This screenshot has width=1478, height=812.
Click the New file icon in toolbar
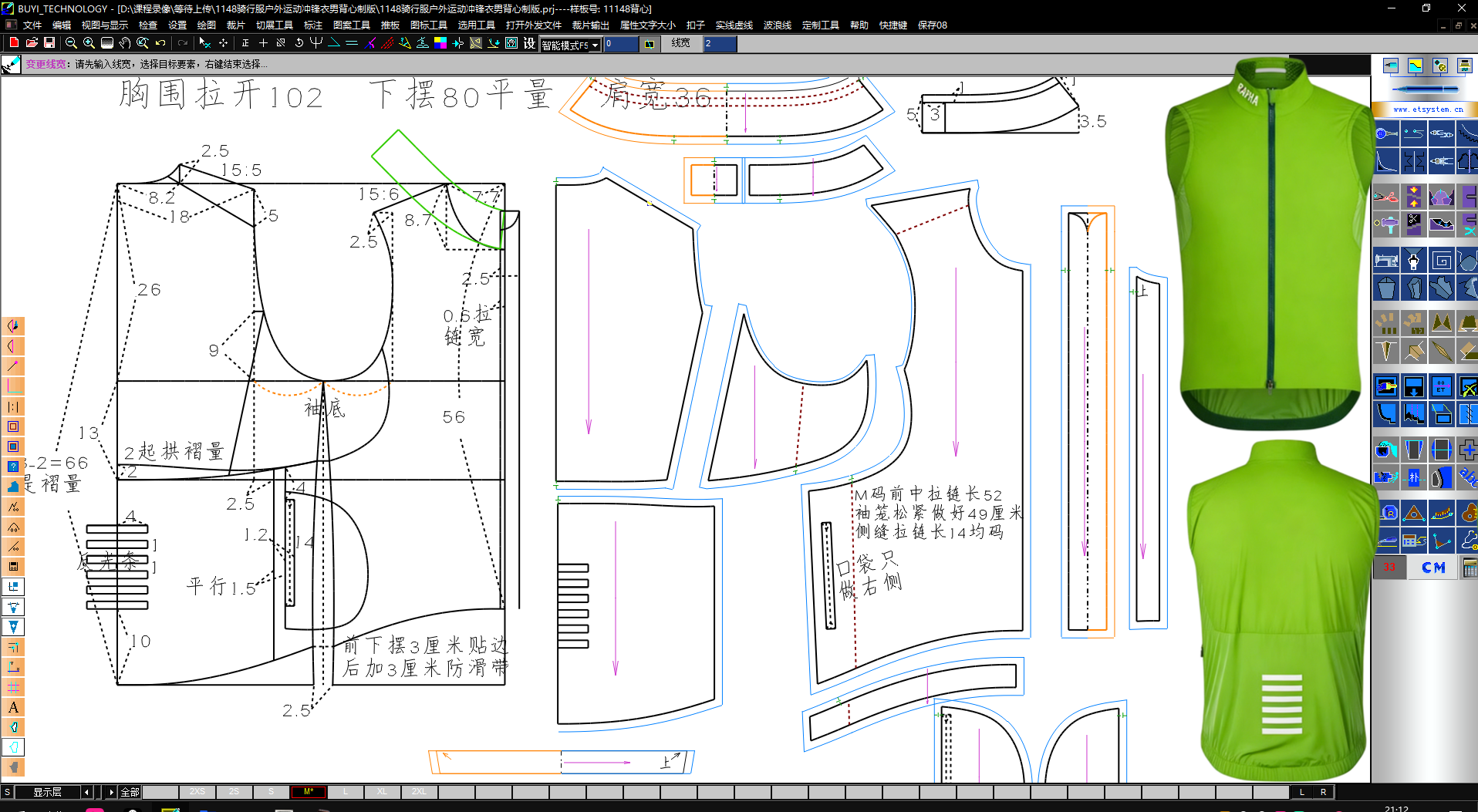click(x=14, y=43)
